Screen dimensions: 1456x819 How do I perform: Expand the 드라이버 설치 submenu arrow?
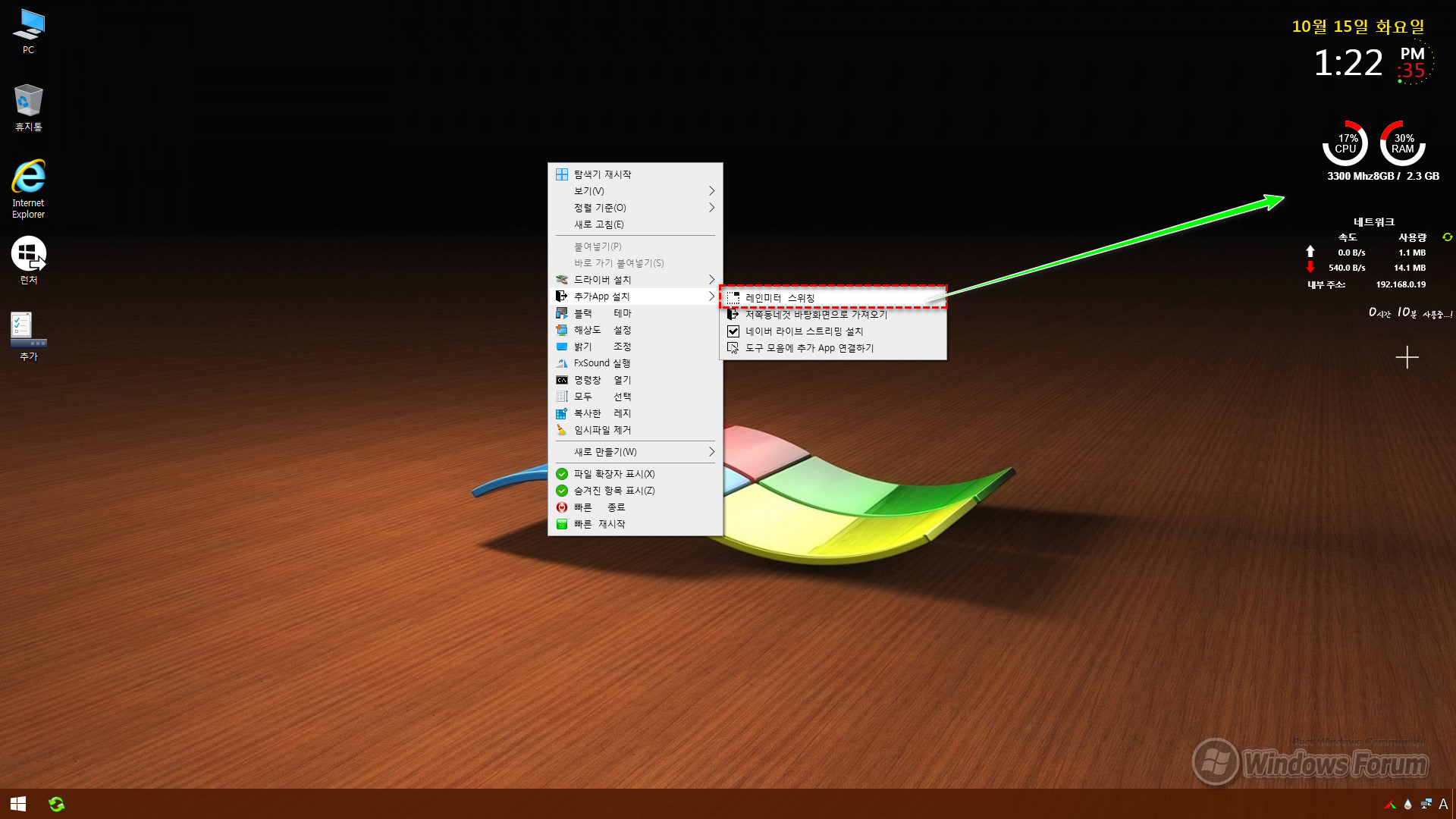point(711,280)
